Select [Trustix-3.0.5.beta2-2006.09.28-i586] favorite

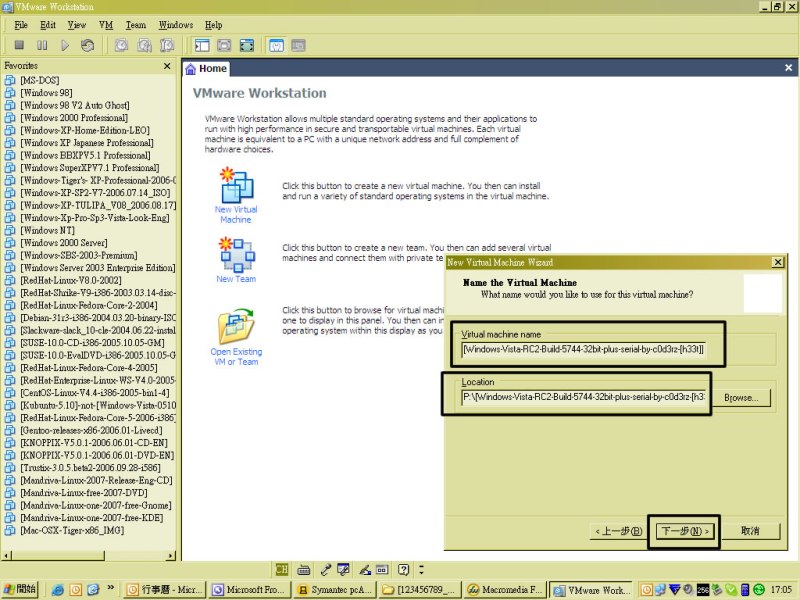click(90, 467)
